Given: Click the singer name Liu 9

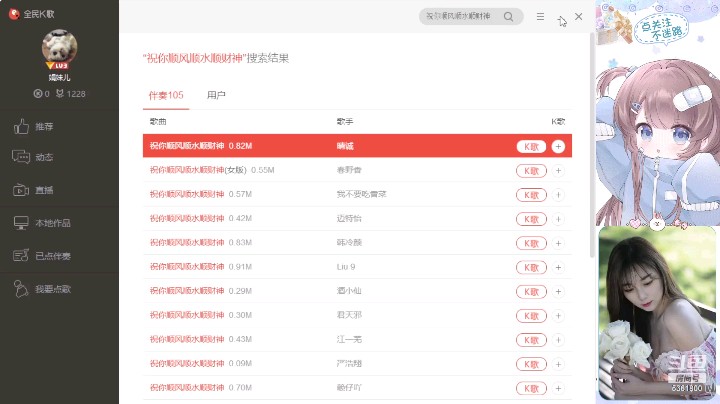Looking at the screenshot, I should [x=346, y=267].
